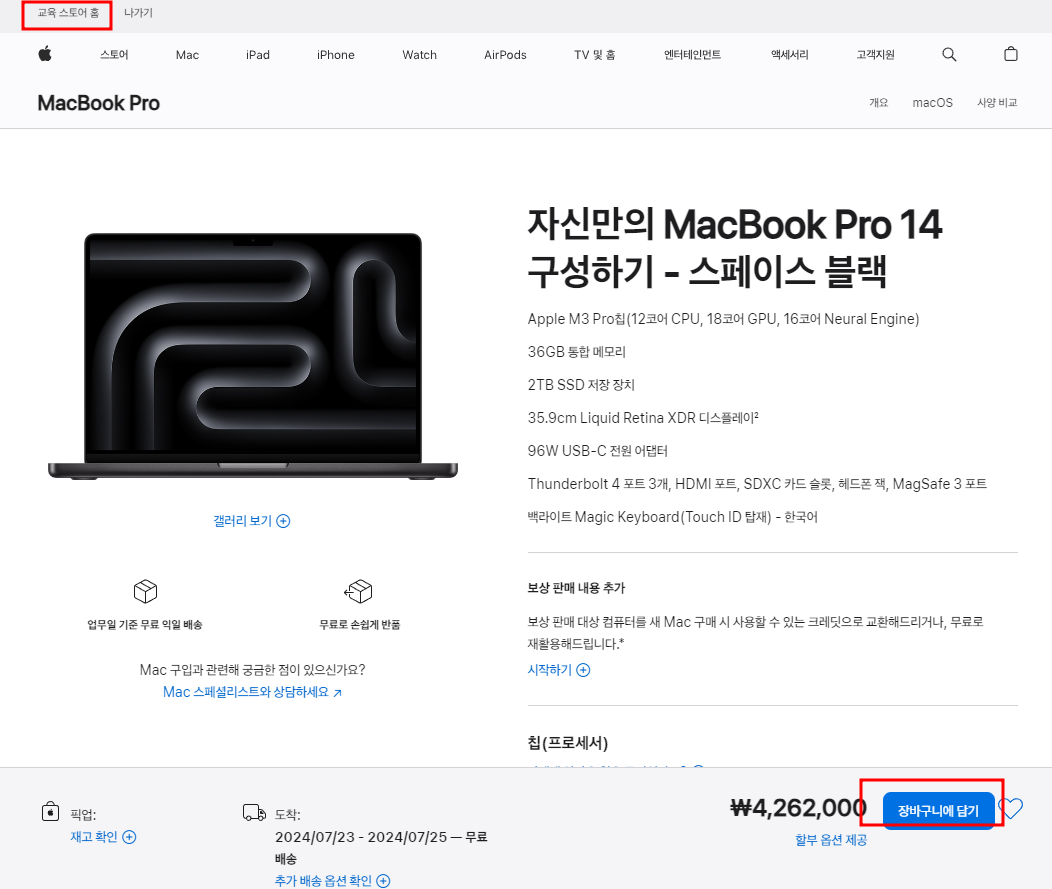1052x889 pixels.
Task: Open the shopping bag icon
Action: click(x=1011, y=55)
